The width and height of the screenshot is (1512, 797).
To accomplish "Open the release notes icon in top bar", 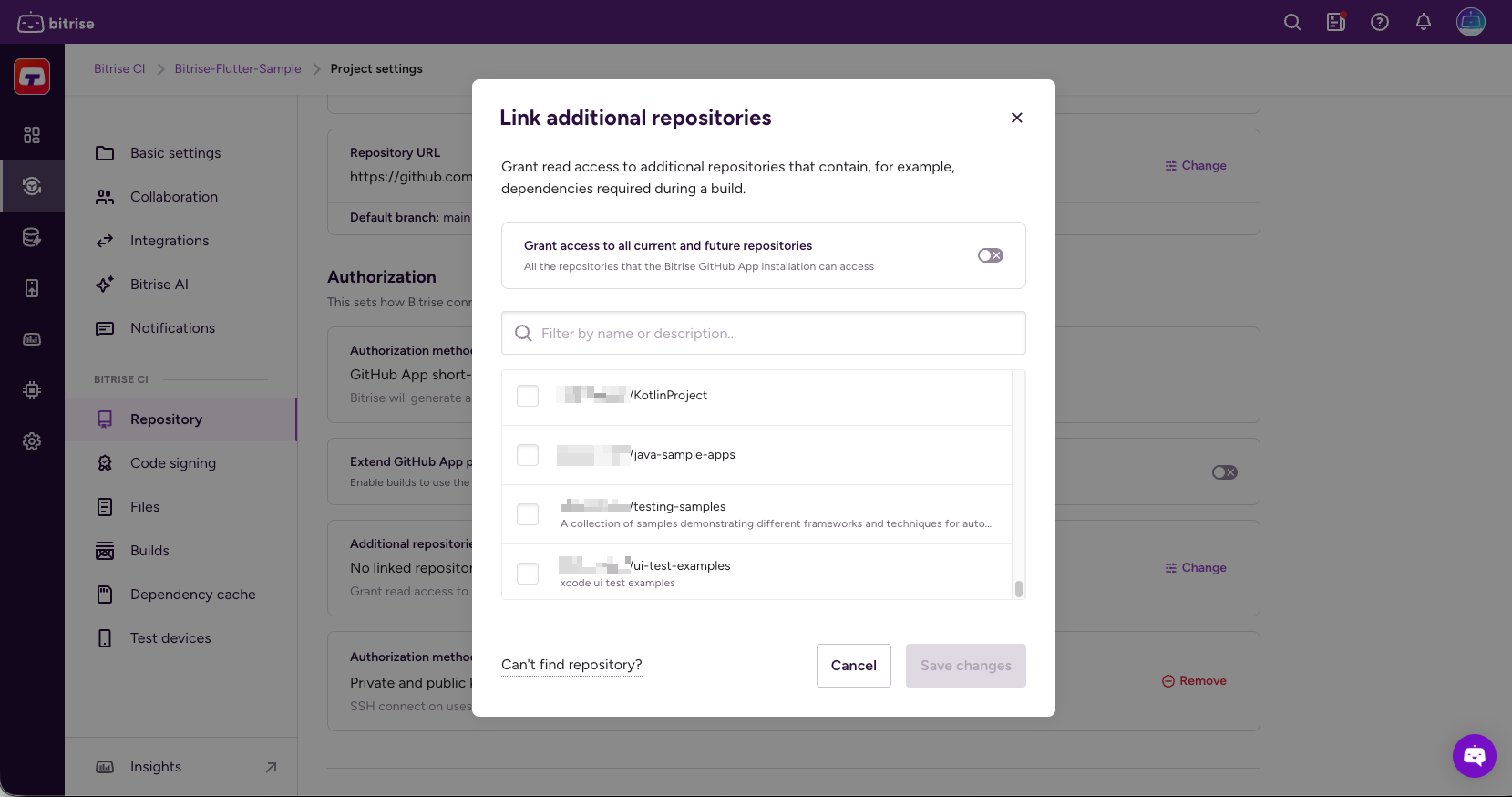I will (1336, 22).
